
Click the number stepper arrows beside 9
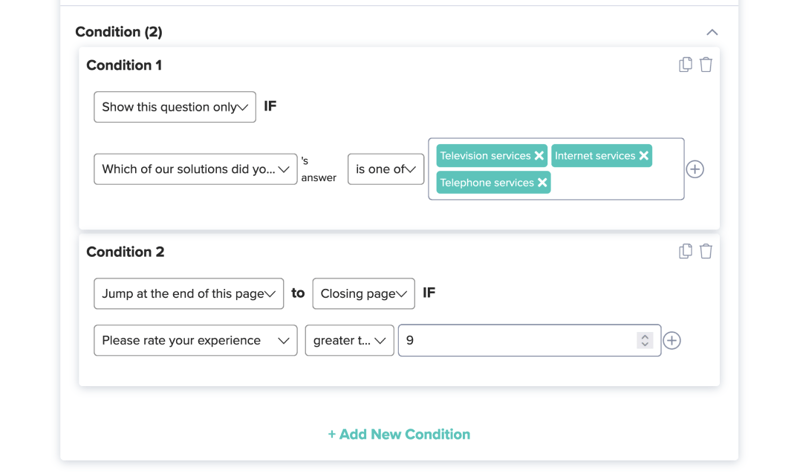pos(645,340)
